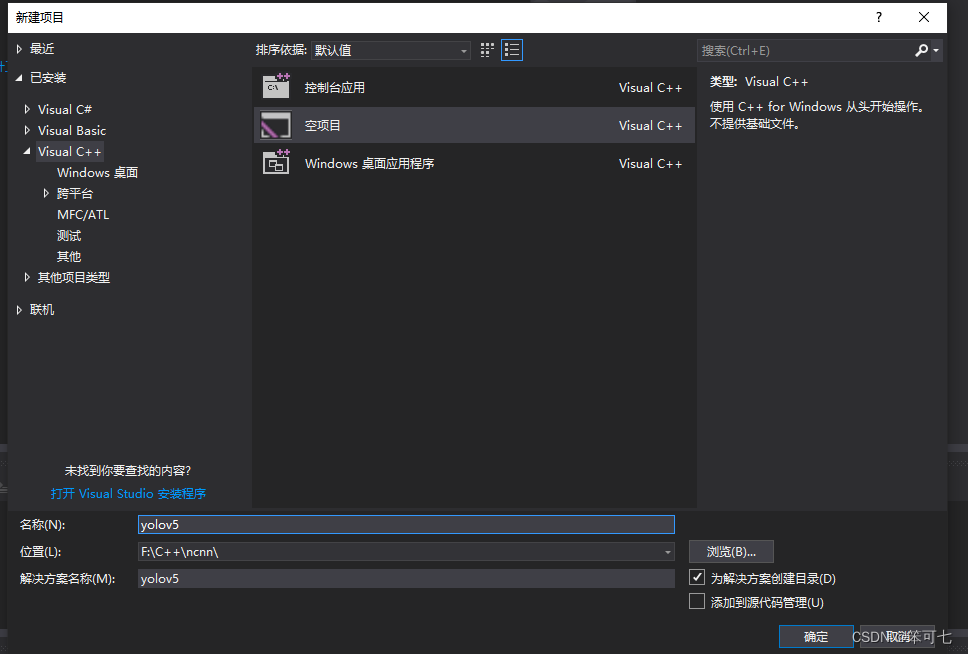
Task: Collapse the 已安装 tree node
Action: pyautogui.click(x=19, y=78)
